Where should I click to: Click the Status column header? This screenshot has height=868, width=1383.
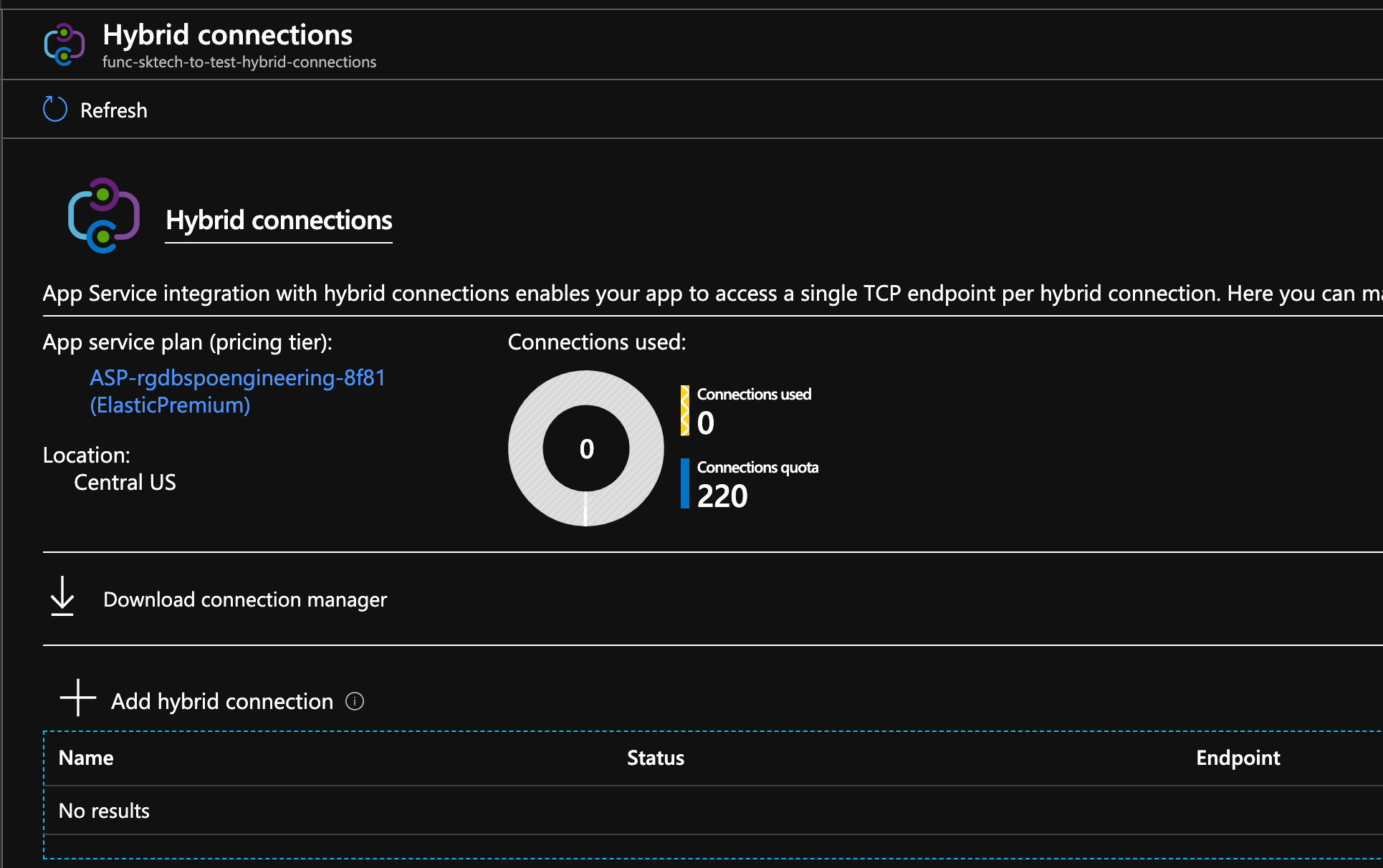click(x=655, y=757)
